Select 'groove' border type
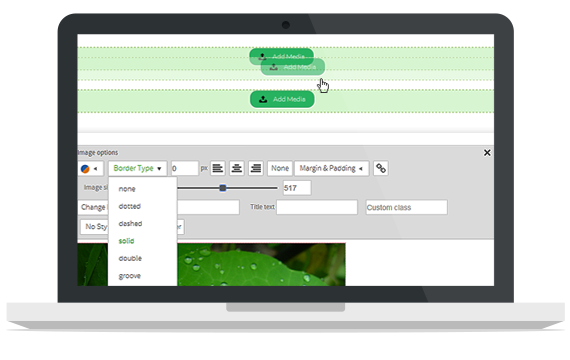Viewport: 570px width, 360px height. pos(129,276)
